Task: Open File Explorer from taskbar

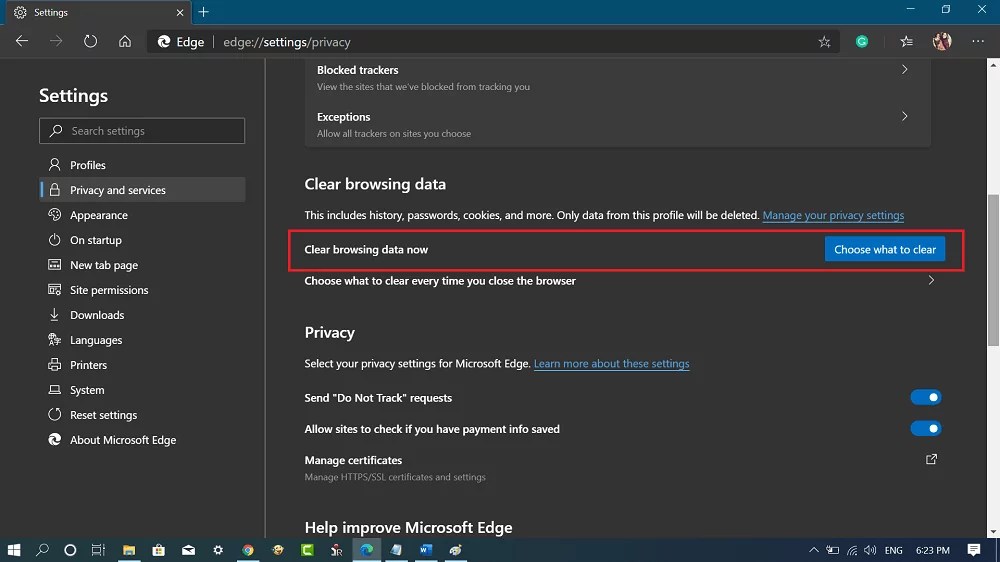Action: (x=129, y=550)
